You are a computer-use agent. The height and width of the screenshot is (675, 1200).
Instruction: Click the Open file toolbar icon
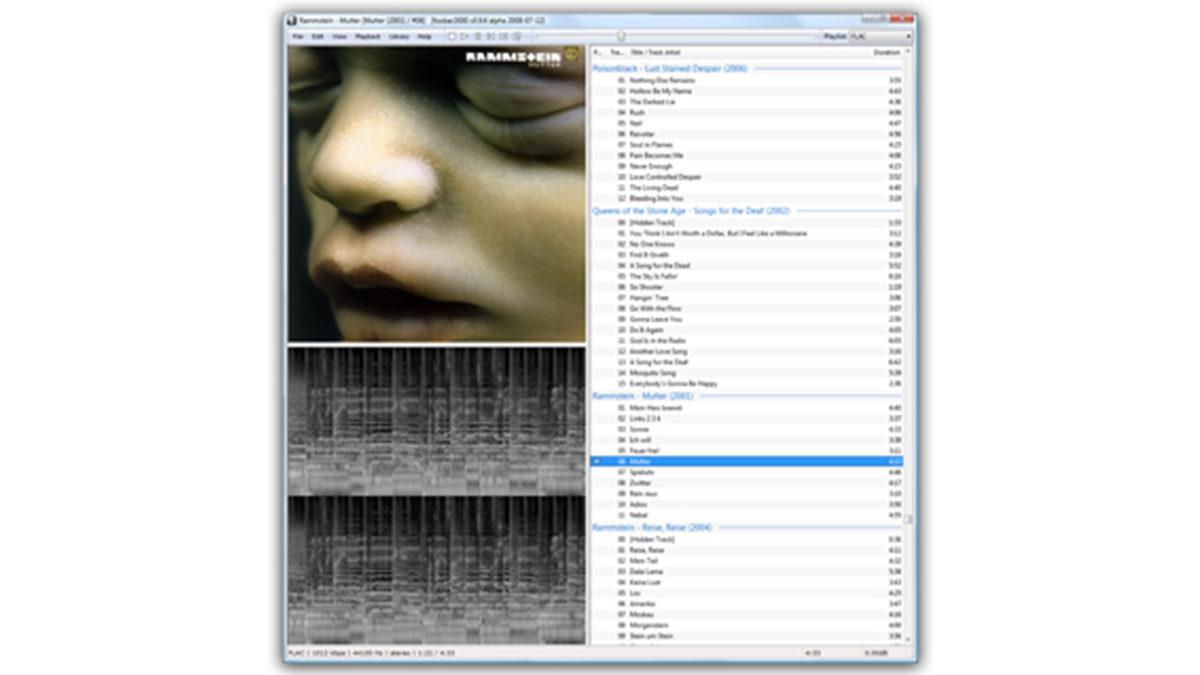pyautogui.click(x=451, y=36)
